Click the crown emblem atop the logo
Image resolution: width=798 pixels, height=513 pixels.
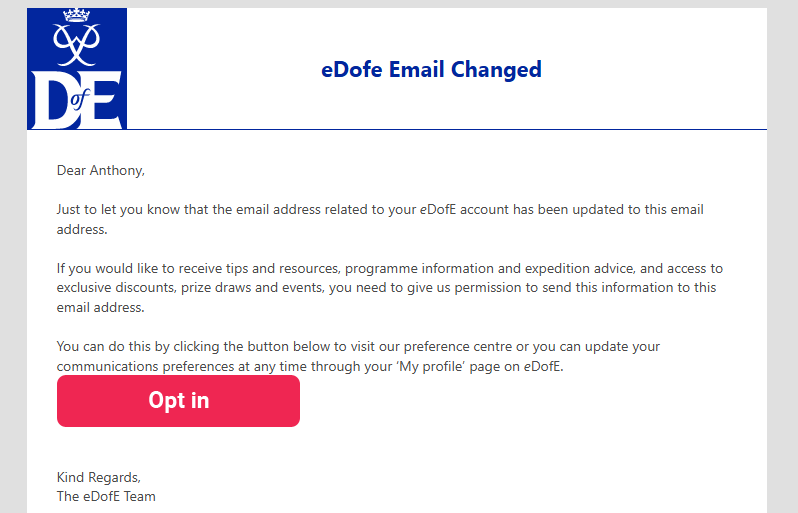point(77,16)
